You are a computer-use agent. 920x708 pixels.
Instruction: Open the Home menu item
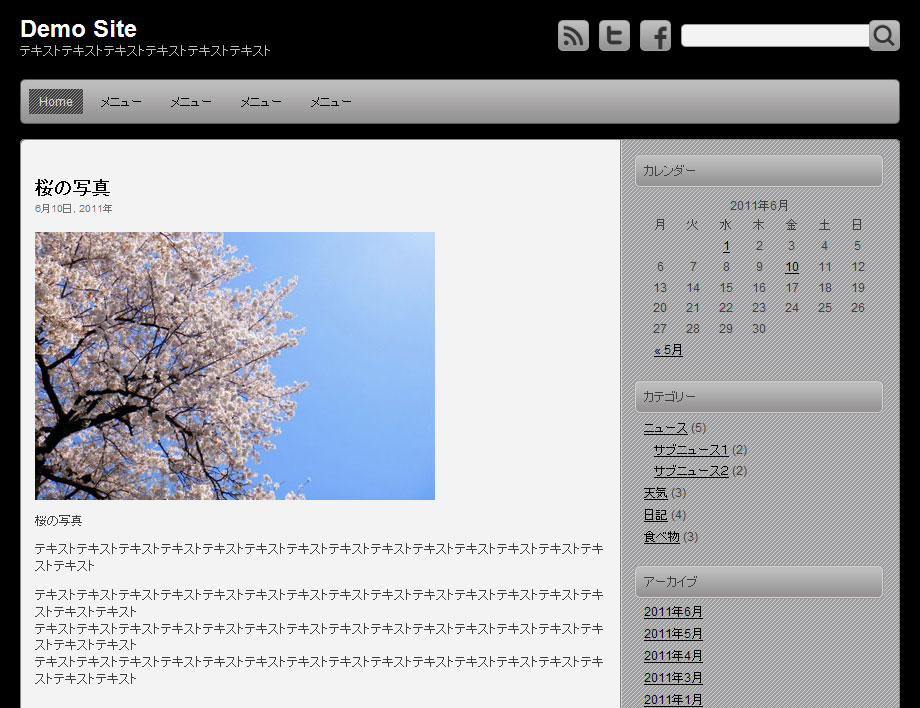click(x=56, y=101)
